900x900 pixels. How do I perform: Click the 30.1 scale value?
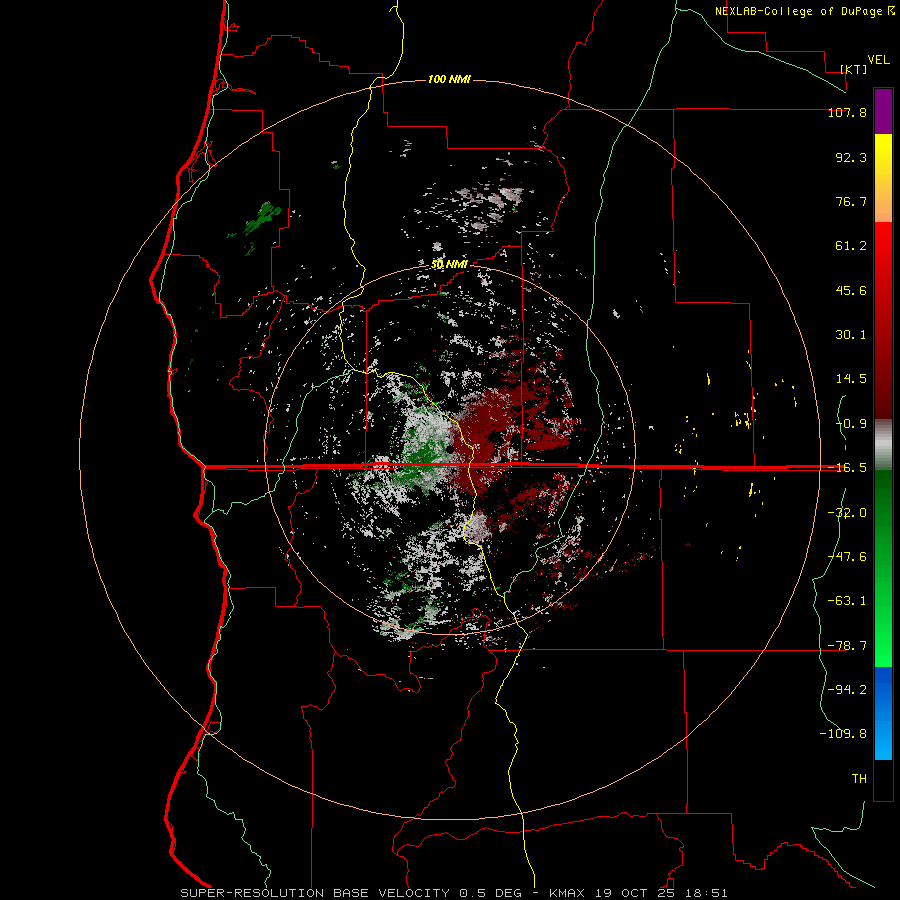pyautogui.click(x=851, y=335)
